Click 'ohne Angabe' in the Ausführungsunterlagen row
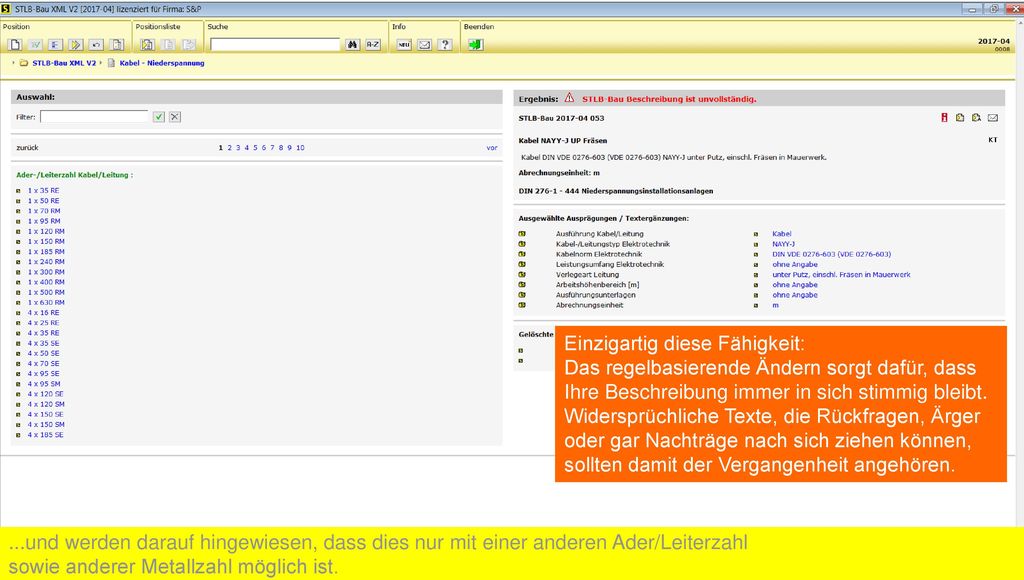The image size is (1024, 580). tap(795, 295)
